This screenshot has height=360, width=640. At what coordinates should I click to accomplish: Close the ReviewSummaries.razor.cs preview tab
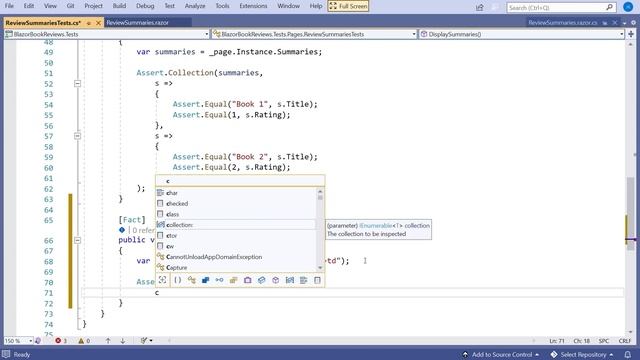(x=615, y=23)
